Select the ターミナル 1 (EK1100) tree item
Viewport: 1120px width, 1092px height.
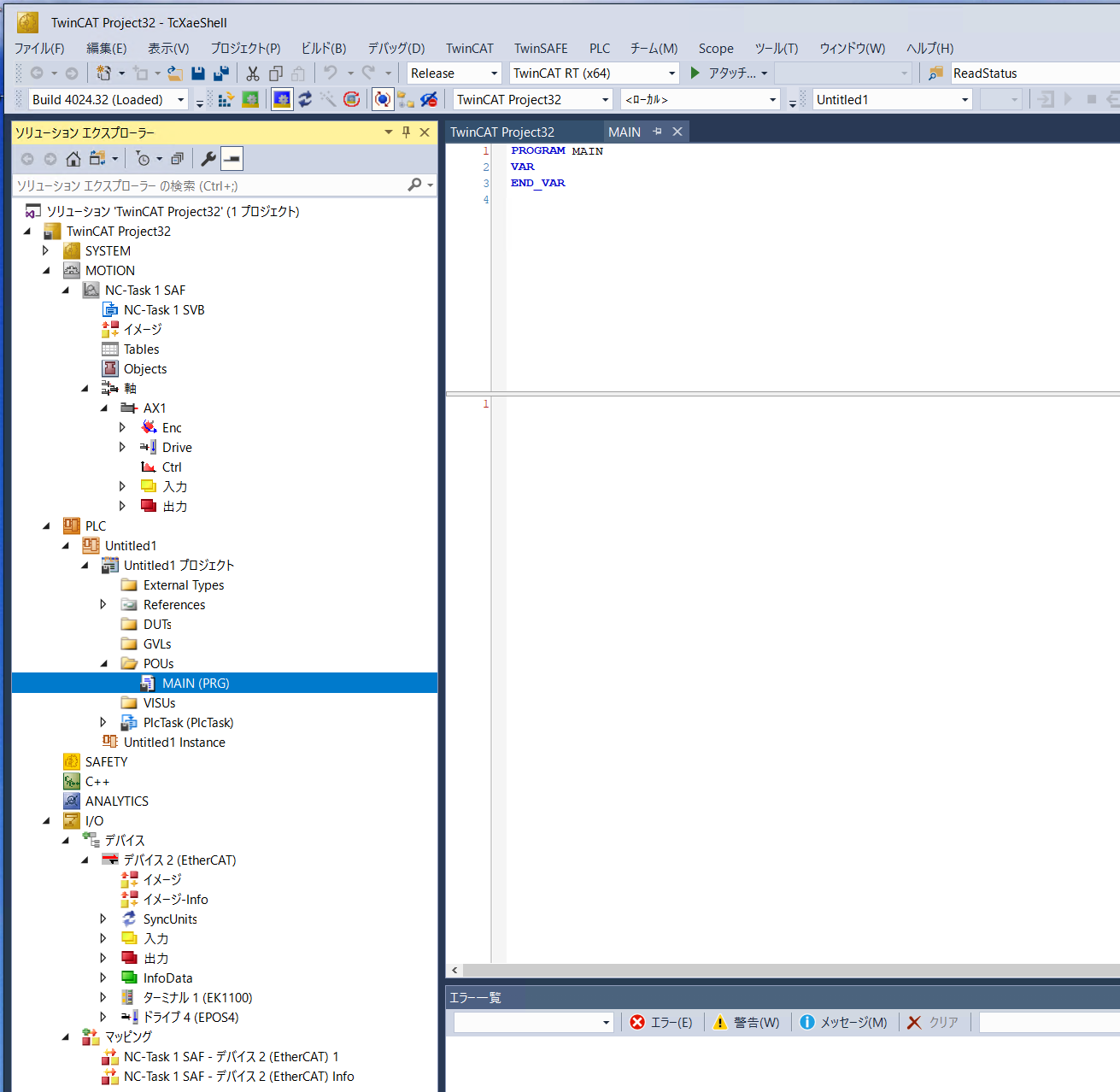pos(197,998)
